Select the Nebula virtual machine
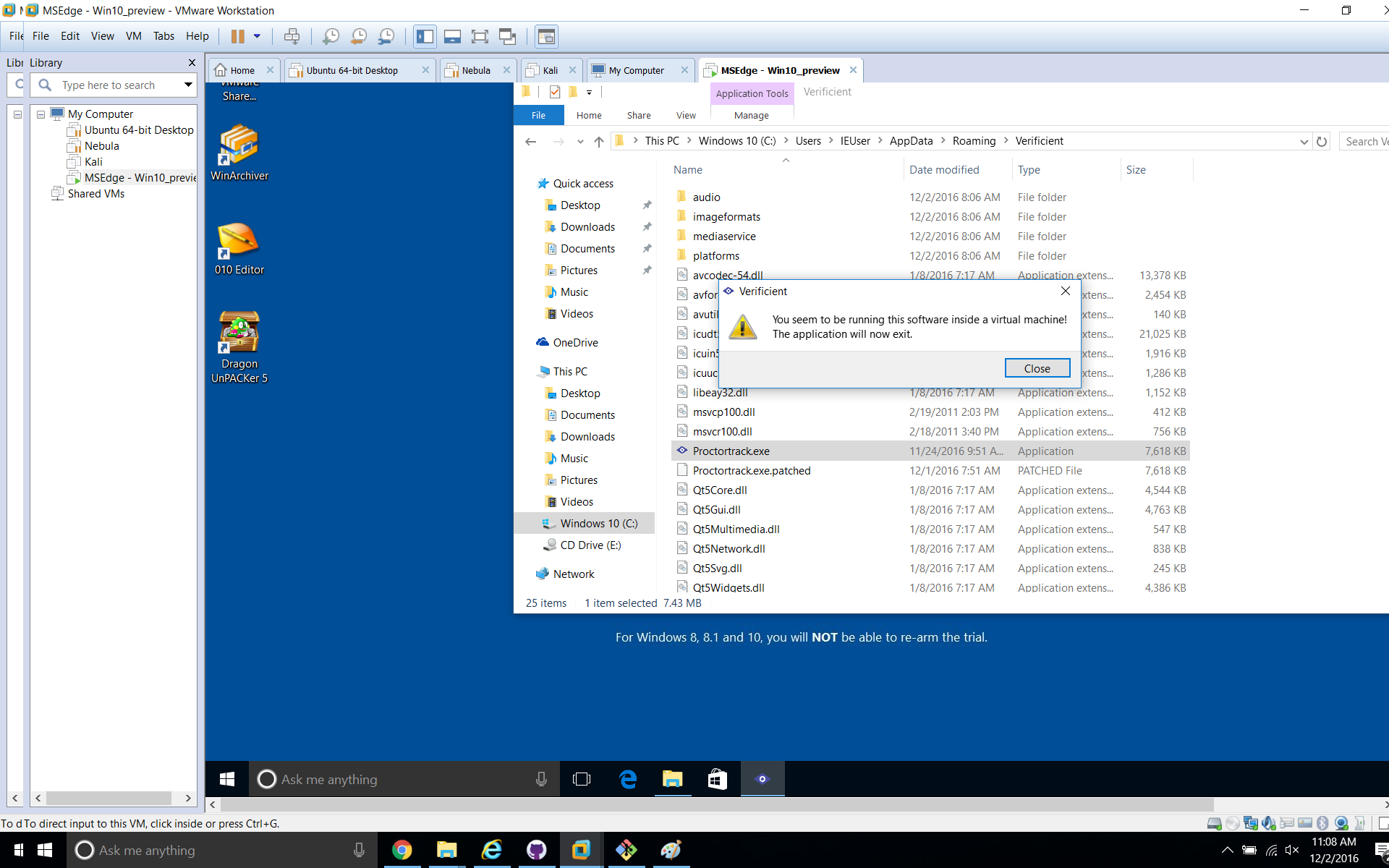Image resolution: width=1389 pixels, height=868 pixels. click(101, 146)
